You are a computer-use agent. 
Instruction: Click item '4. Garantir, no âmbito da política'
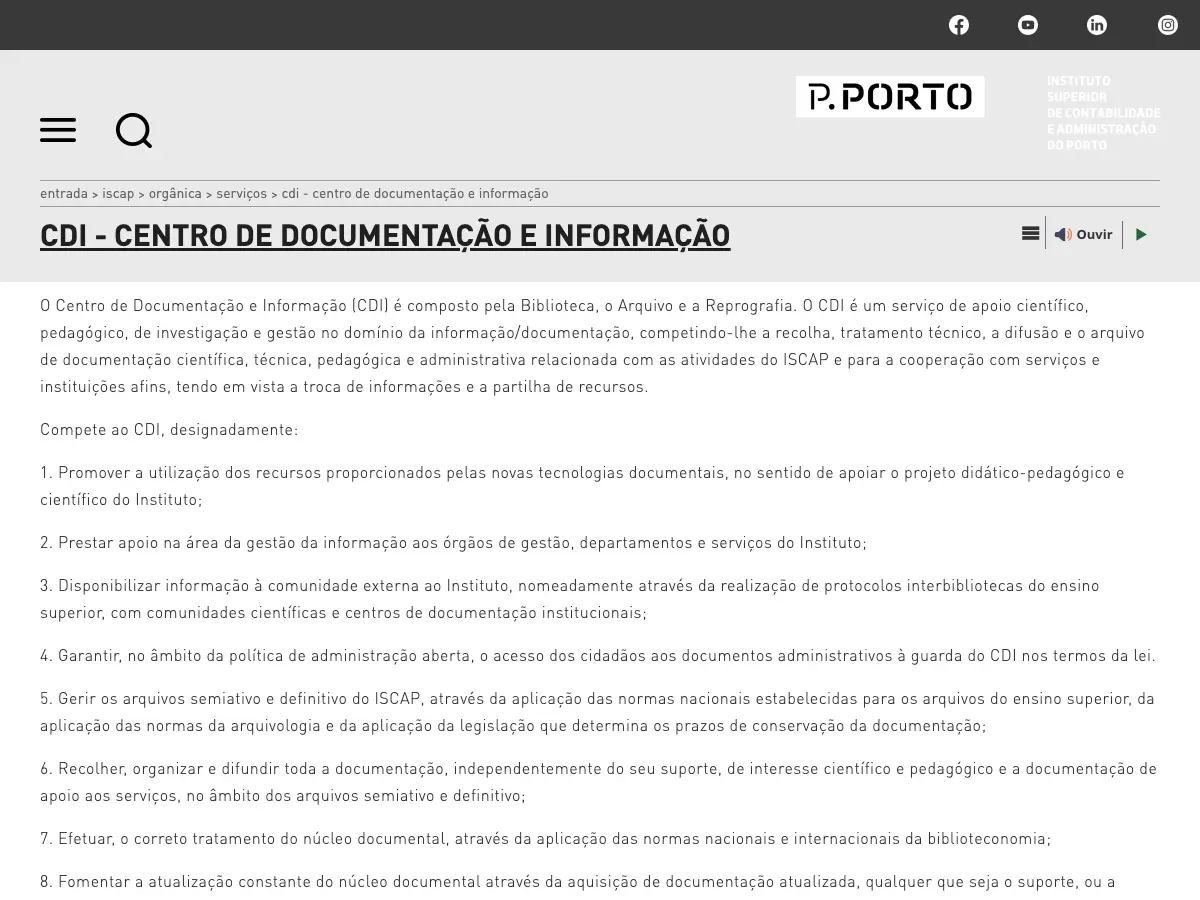pos(598,656)
